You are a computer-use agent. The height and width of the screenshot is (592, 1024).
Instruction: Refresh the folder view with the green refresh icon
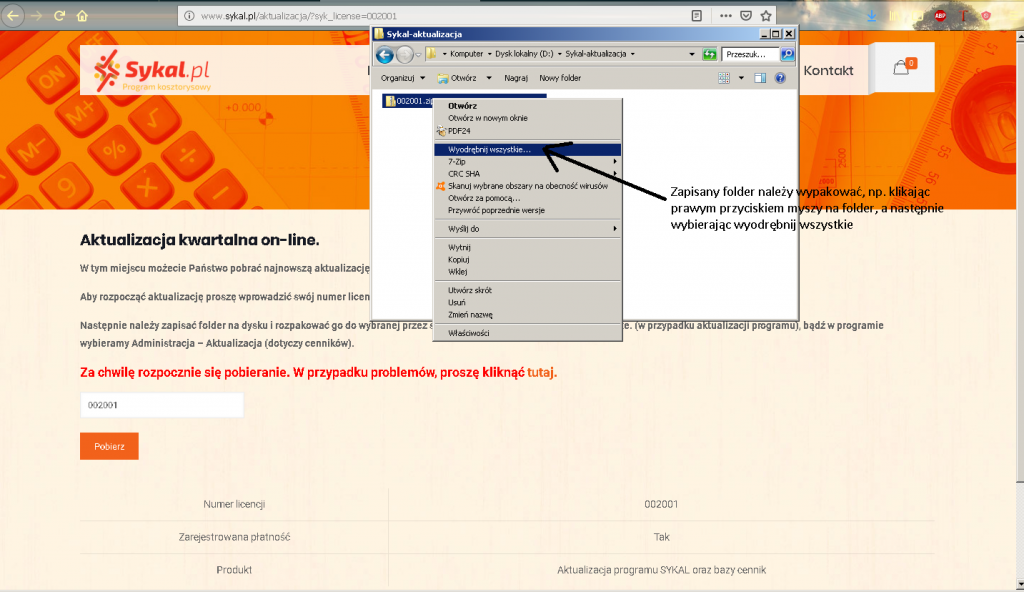pos(710,55)
